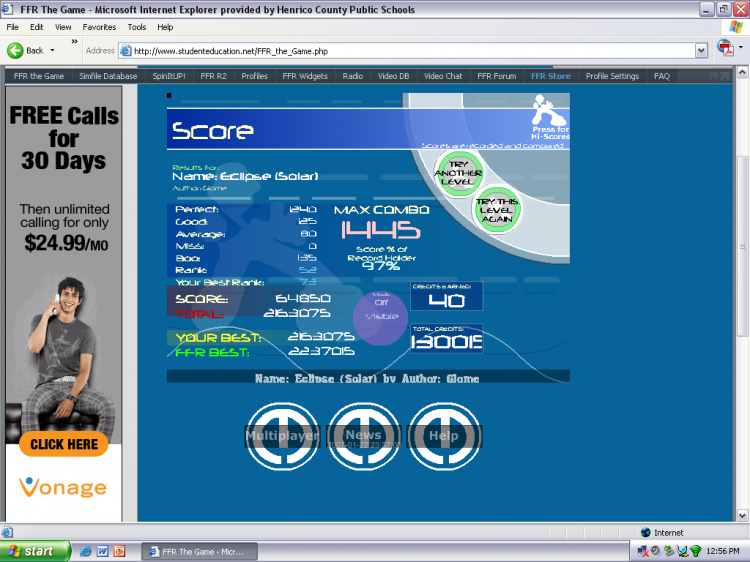
Task: Click the address URL field
Action: (x=413, y=51)
